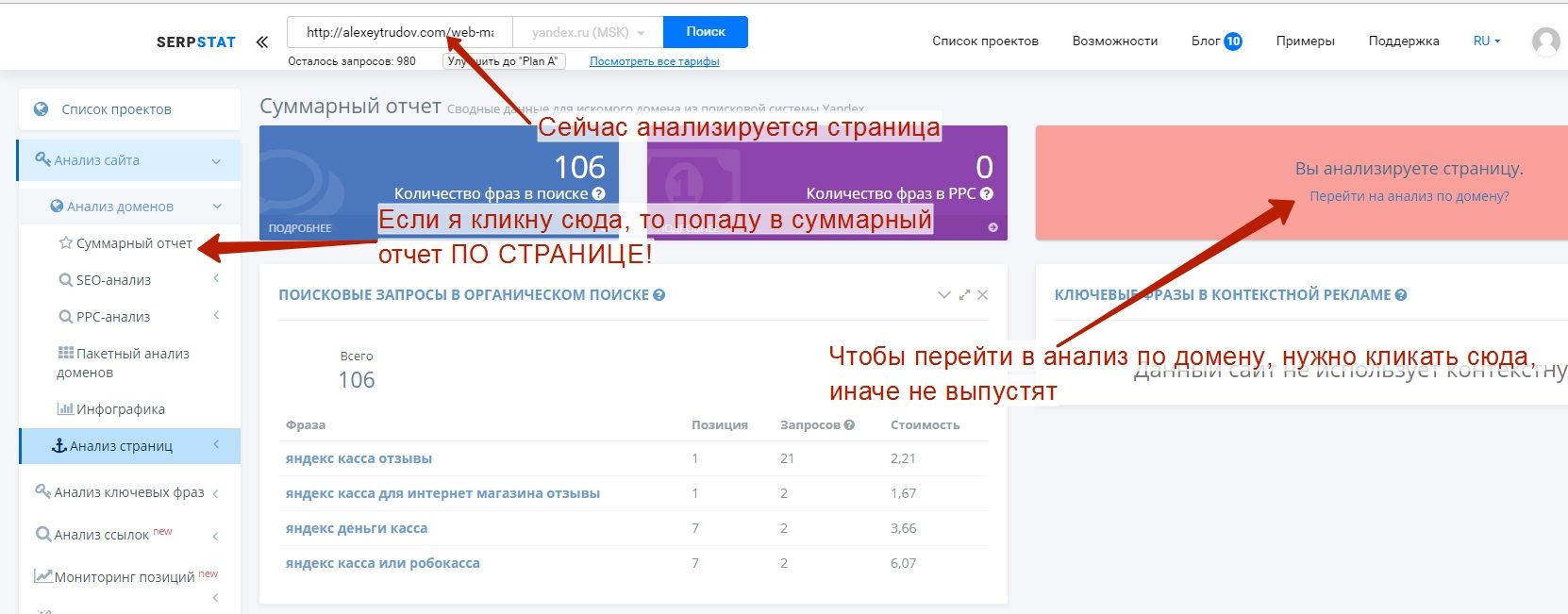1568x614 pixels.
Task: Expand the SEO-анализ sidebar section
Action: click(216, 279)
